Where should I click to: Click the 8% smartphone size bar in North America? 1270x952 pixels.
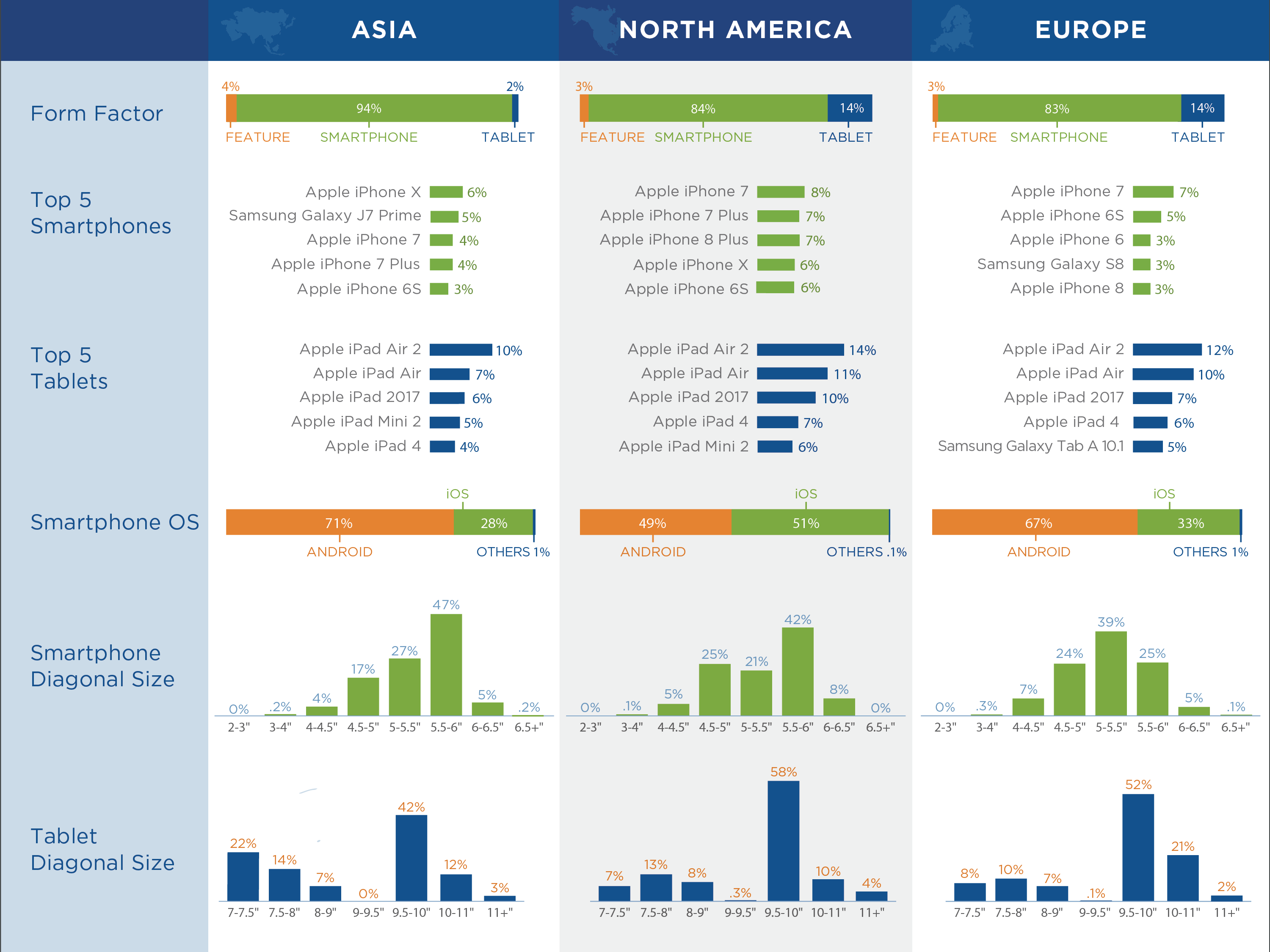839,707
